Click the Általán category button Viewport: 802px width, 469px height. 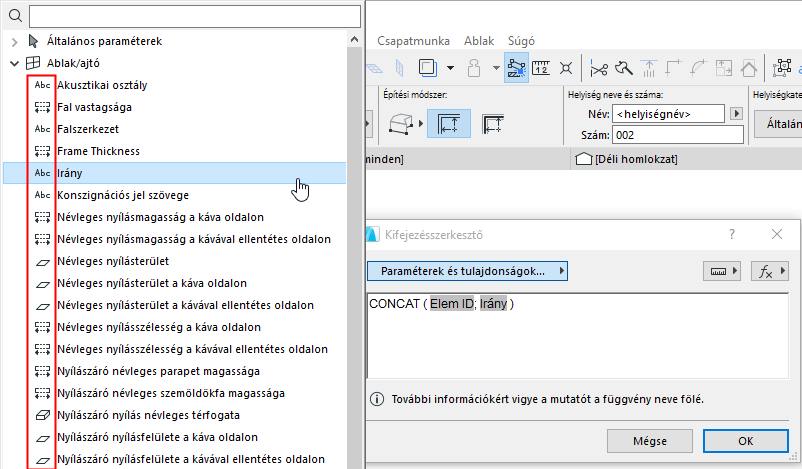tap(778, 124)
